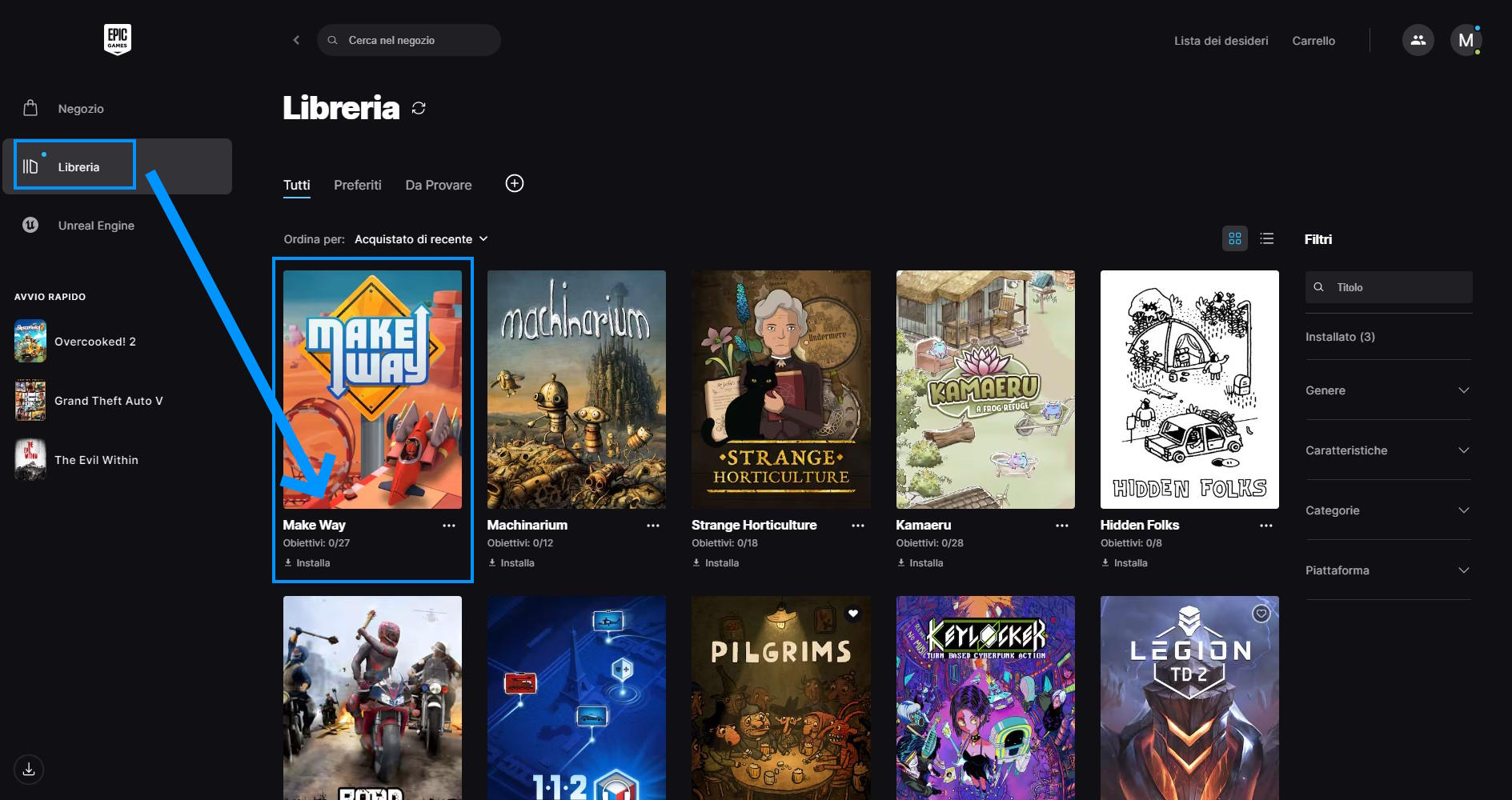Launch Overcooked! 2 from quick launch icon

(x=30, y=341)
